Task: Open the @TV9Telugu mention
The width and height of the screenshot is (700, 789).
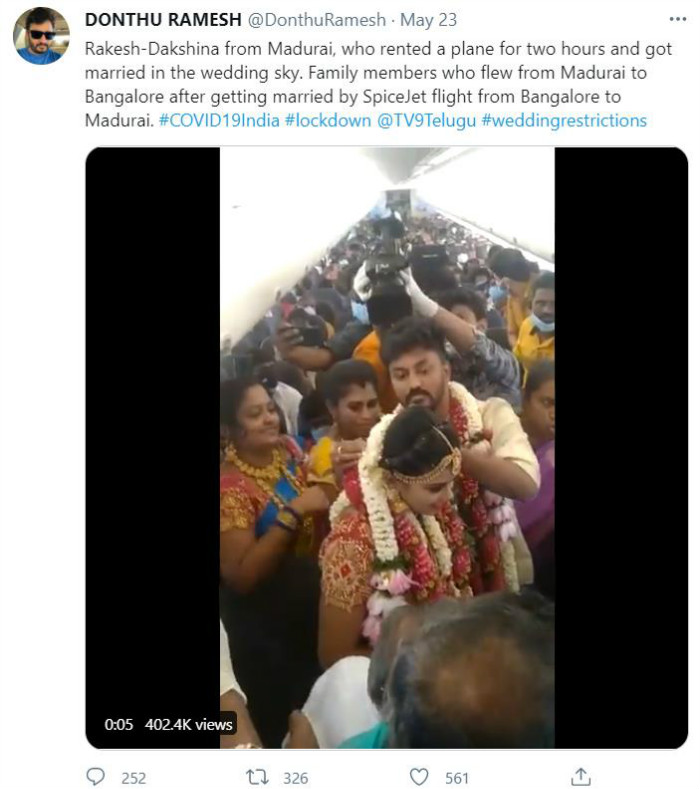Action: pyautogui.click(x=426, y=120)
